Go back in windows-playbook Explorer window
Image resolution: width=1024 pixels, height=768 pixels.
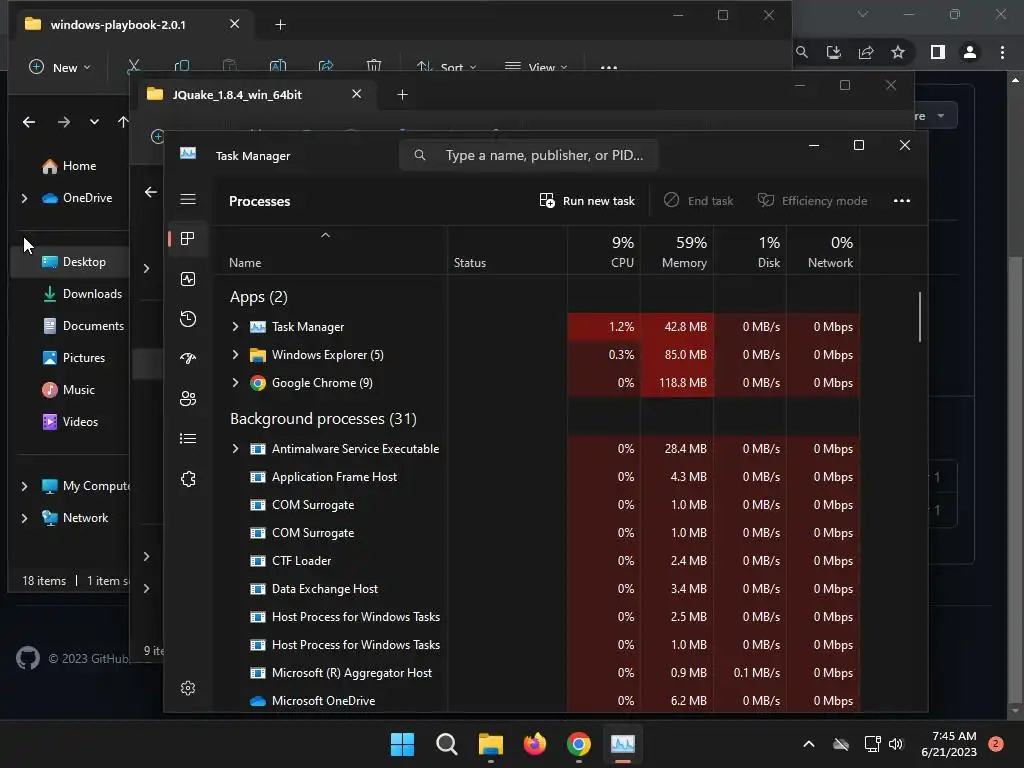pos(29,122)
